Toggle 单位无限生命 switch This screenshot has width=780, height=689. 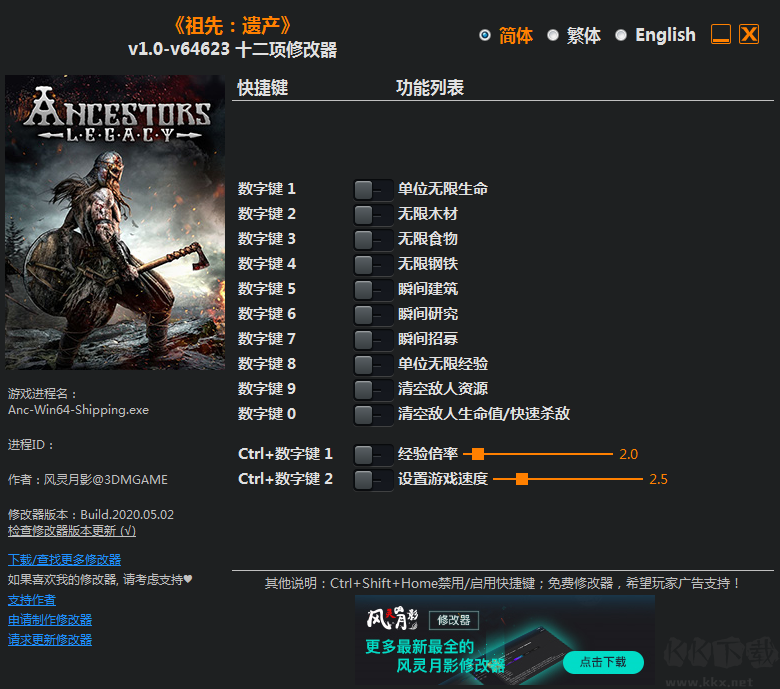(373, 189)
